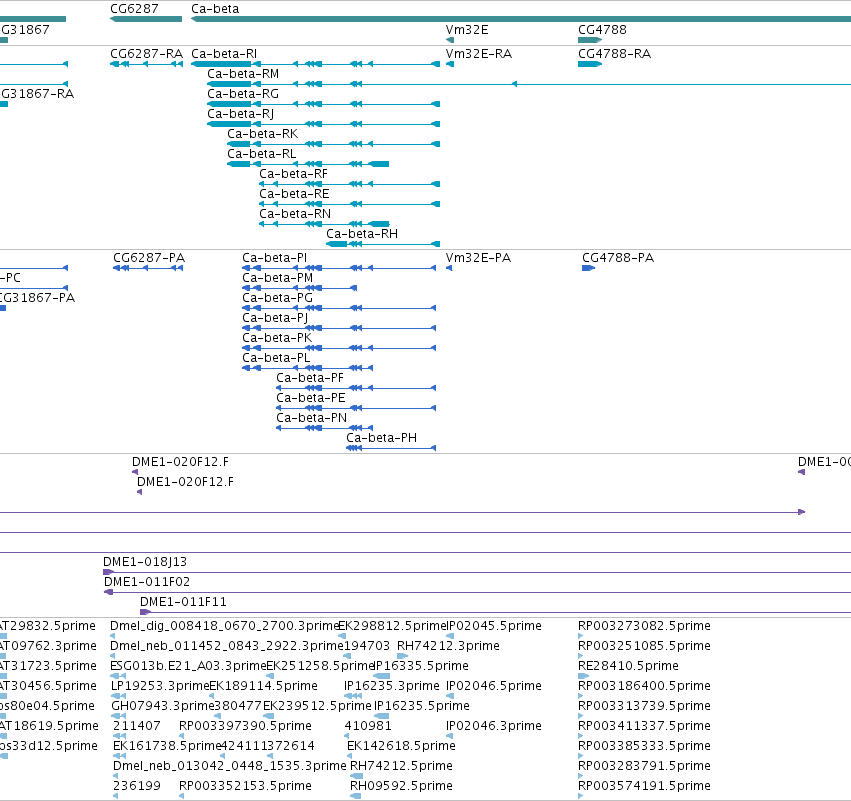Open the 211407 EST label
The width and height of the screenshot is (851, 801).
(x=137, y=727)
